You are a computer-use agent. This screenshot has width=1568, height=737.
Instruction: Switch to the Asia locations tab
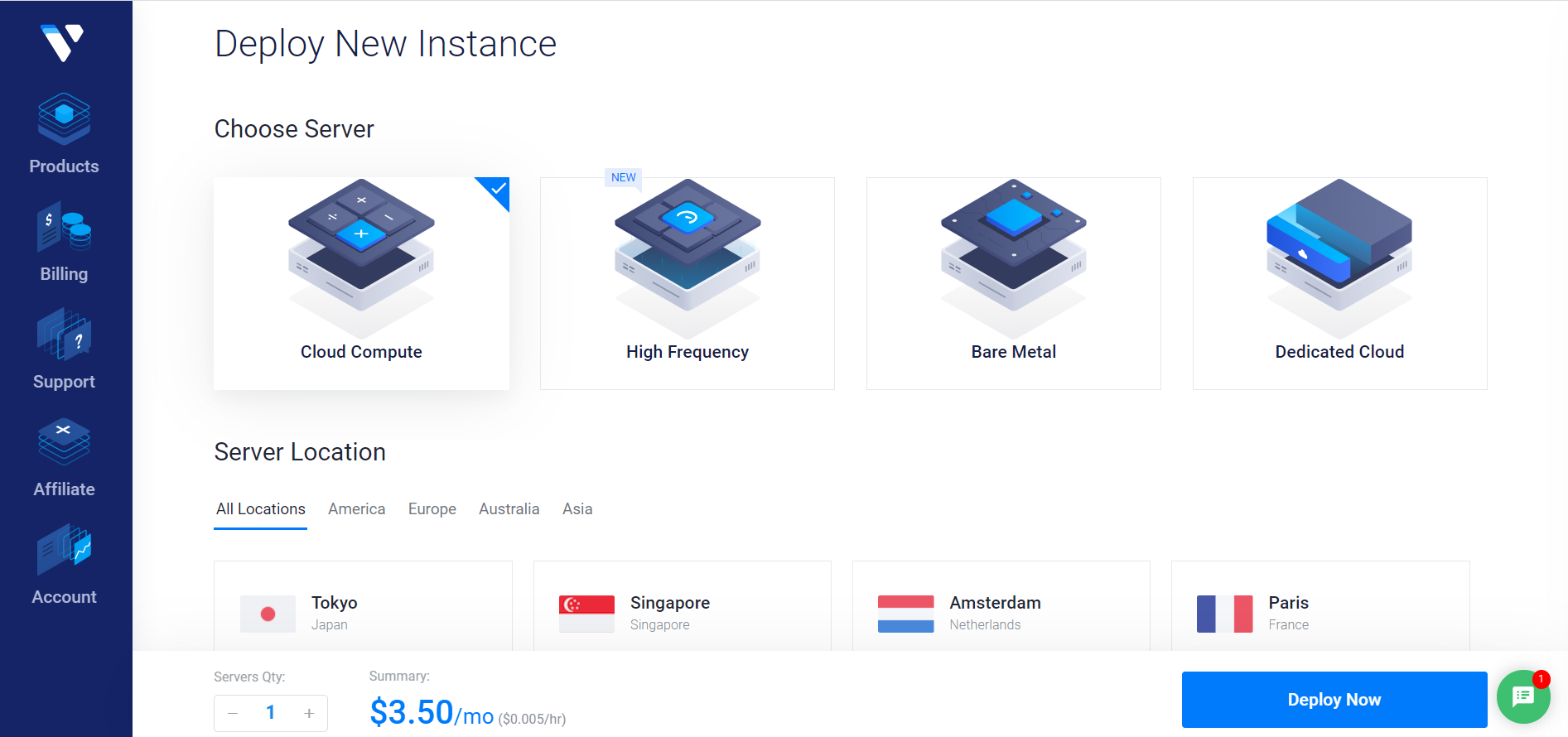(x=577, y=509)
